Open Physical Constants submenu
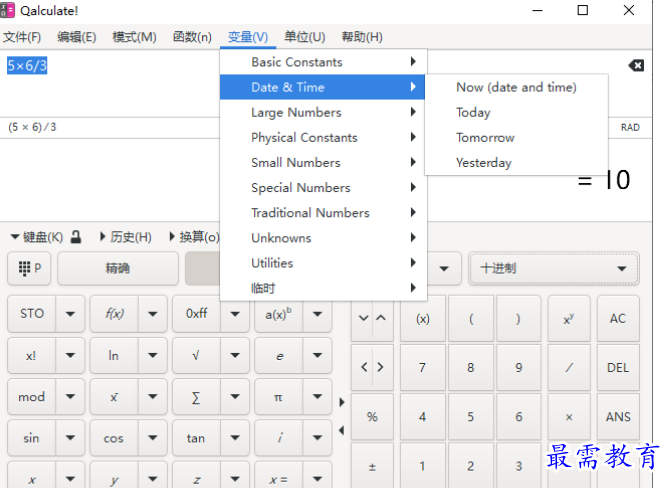This screenshot has height=488, width=668. [322, 138]
